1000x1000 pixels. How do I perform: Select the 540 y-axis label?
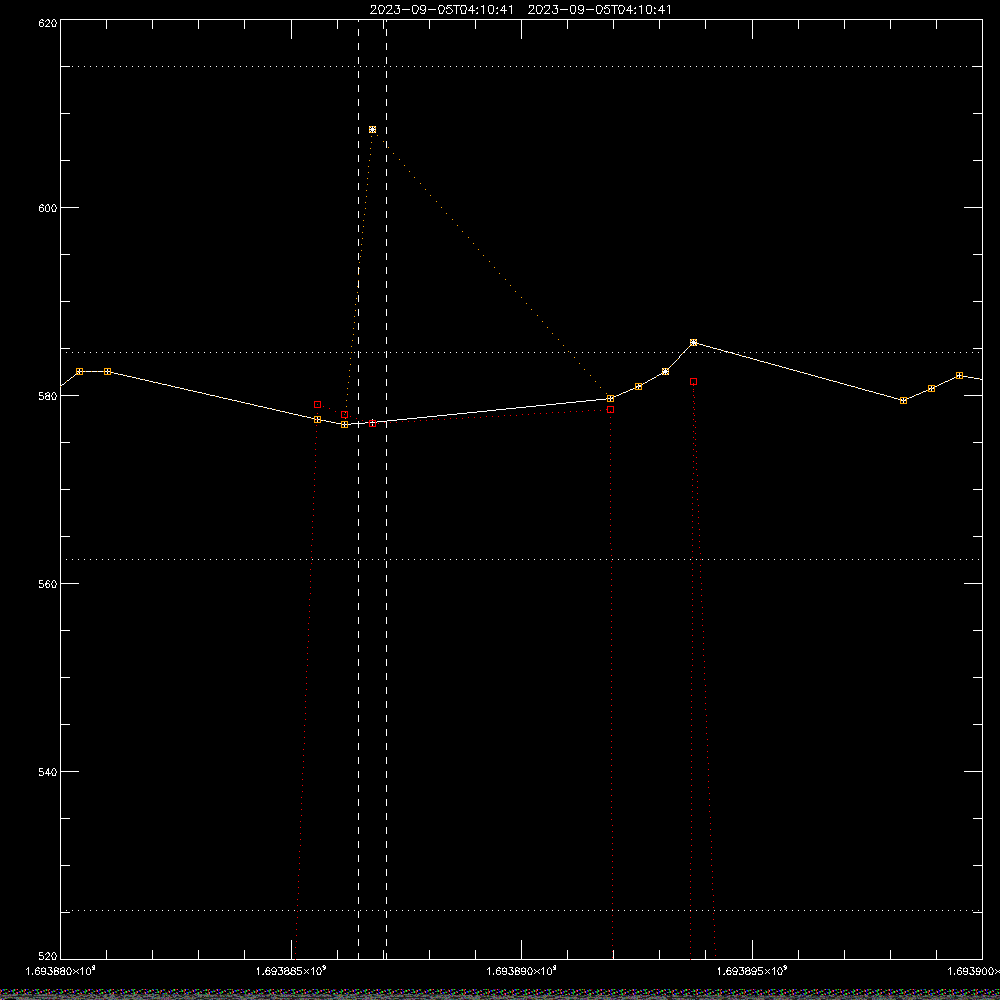pos(48,772)
